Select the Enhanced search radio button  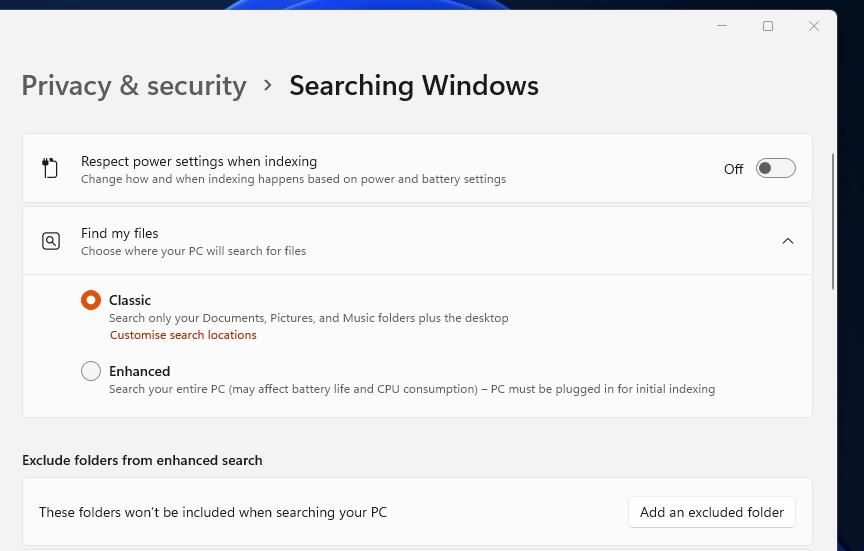[91, 371]
